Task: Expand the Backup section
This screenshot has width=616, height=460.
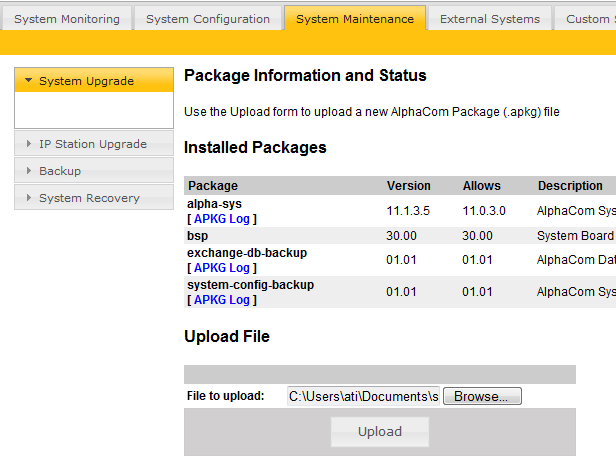Action: tap(60, 171)
